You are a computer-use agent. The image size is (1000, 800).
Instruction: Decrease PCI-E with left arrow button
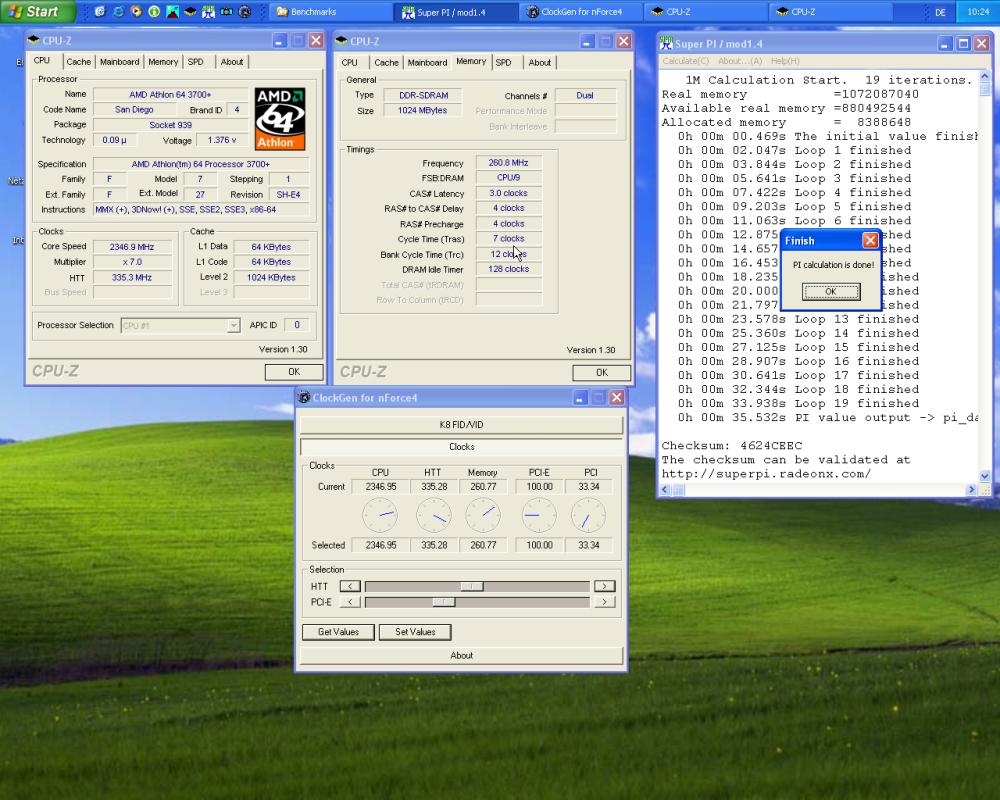350,602
